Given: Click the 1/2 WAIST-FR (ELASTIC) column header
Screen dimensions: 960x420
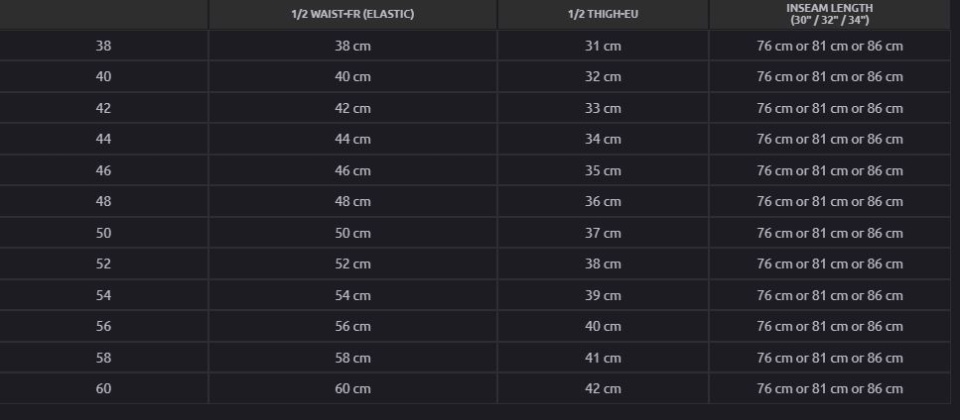Looking at the screenshot, I should 353,14.
